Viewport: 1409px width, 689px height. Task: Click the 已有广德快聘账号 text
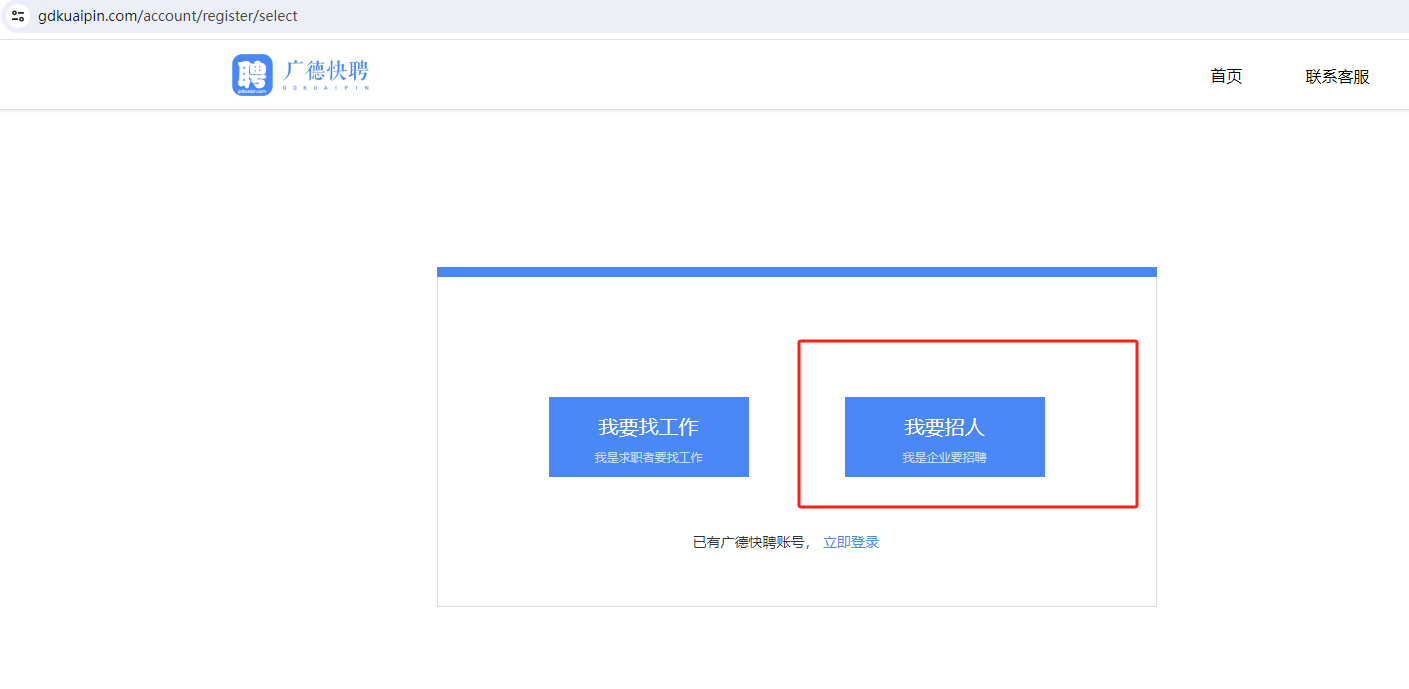(749, 542)
